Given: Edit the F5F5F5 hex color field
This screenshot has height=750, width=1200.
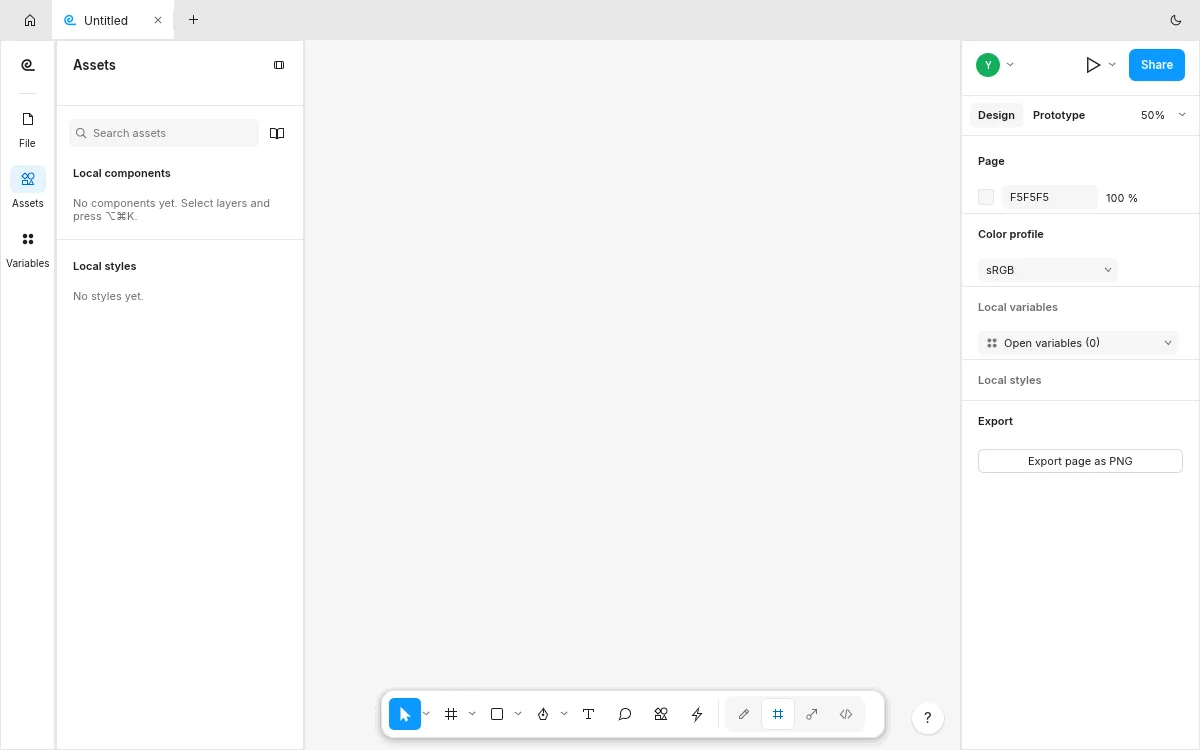Looking at the screenshot, I should click(x=1050, y=198).
